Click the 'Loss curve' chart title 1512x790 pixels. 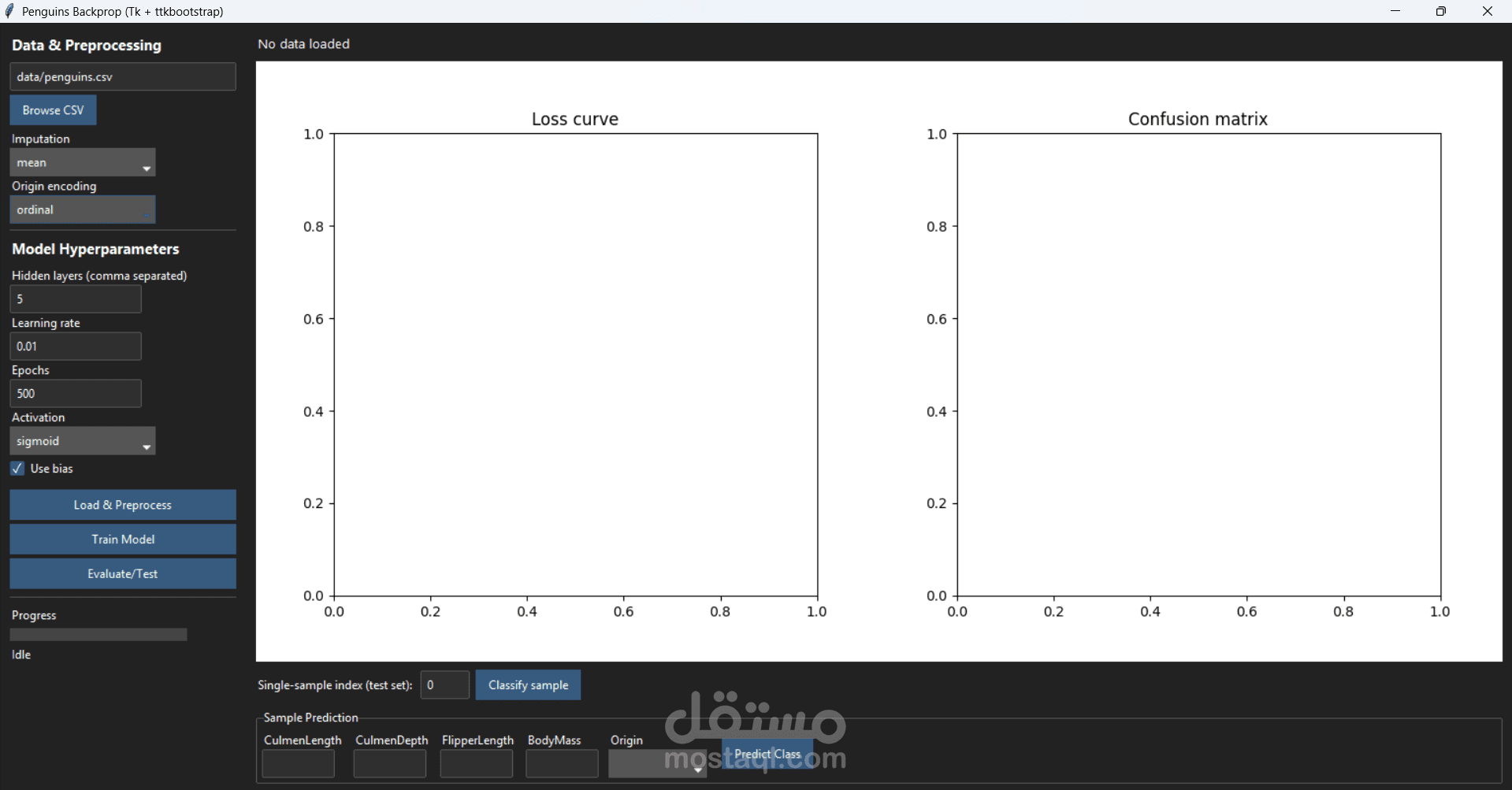[575, 119]
